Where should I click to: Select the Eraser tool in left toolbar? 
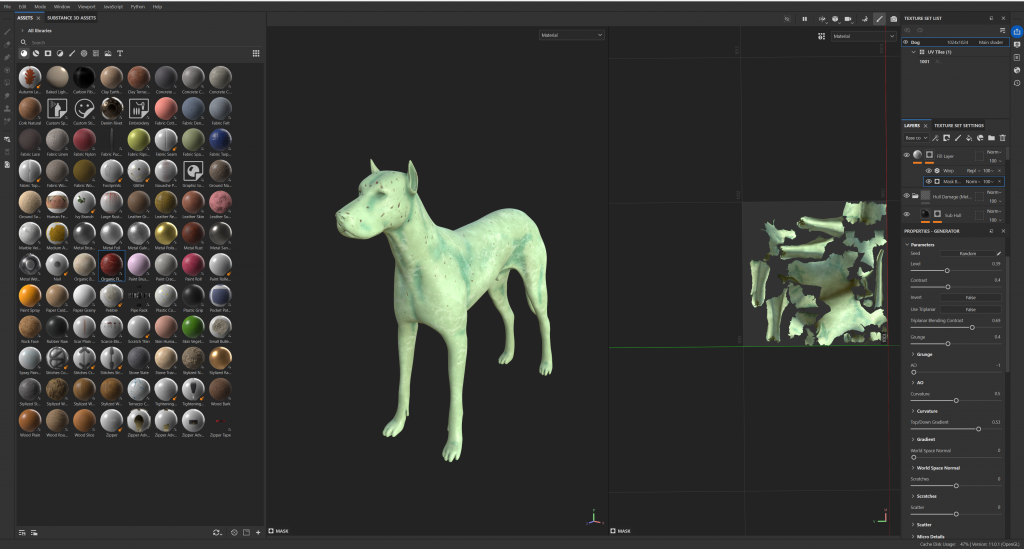click(7, 44)
